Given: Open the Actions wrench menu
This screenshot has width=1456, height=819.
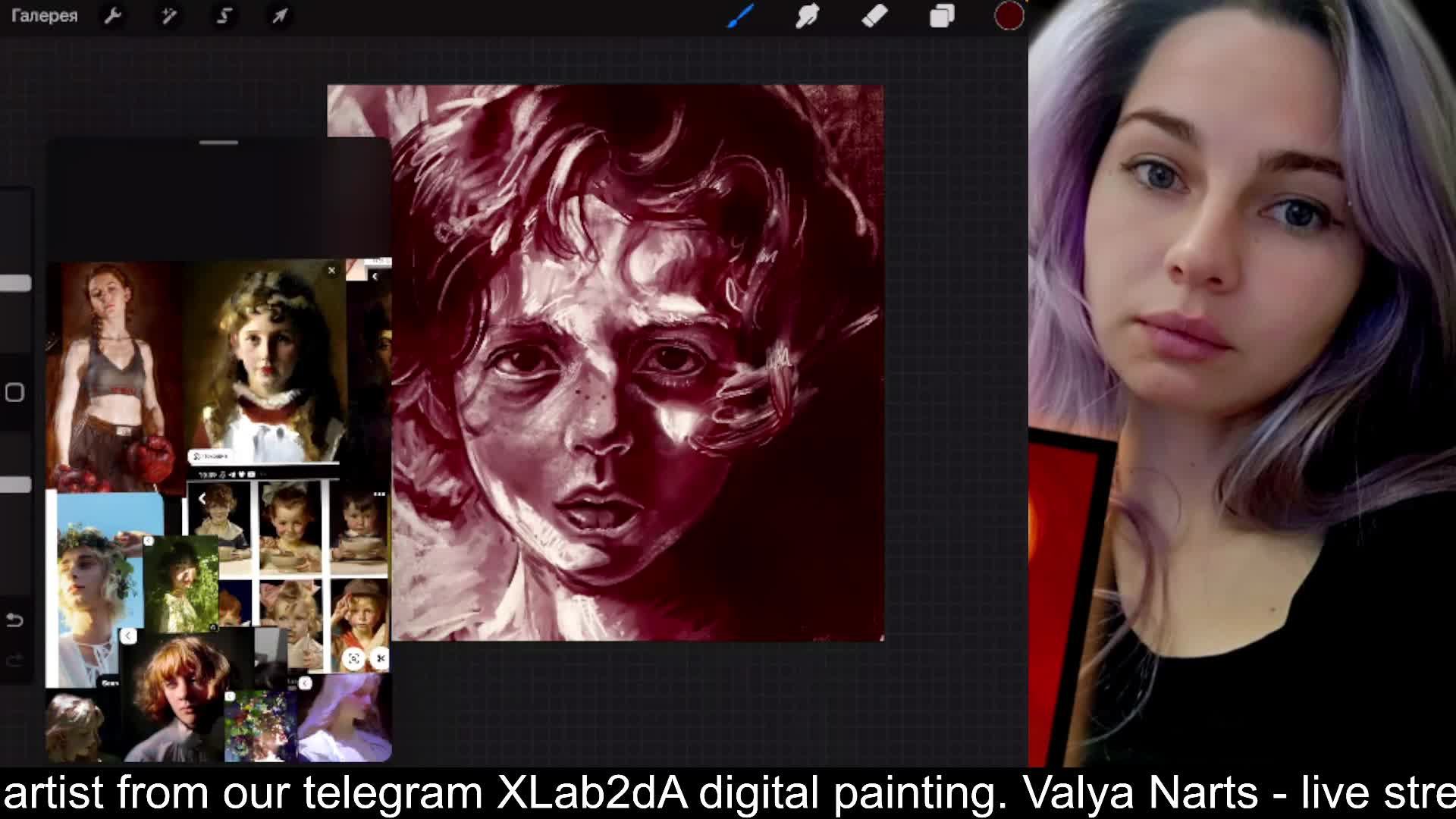Looking at the screenshot, I should click(x=113, y=16).
